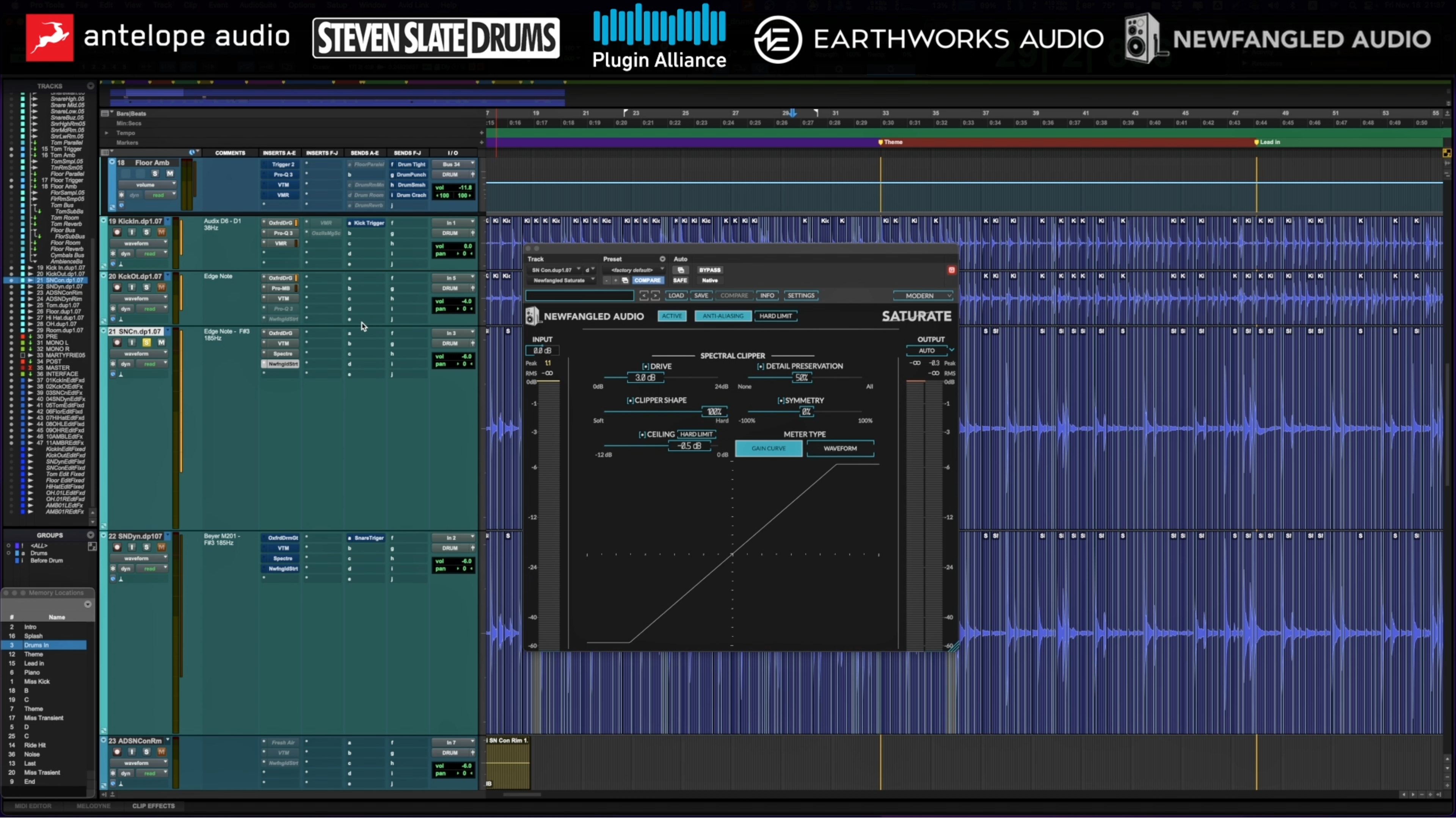Click the previous setting minus button in plugin header
The image size is (1456, 818).
(607, 280)
